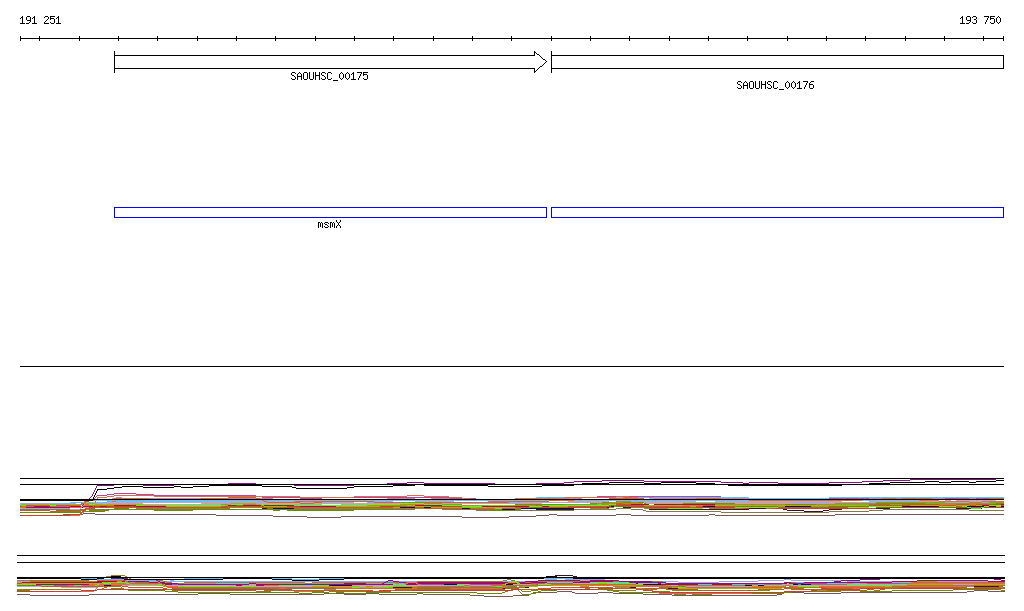Screen dimensions: 1024x611
Task: Select the blue msmX annotation rectangle
Action: (330, 212)
